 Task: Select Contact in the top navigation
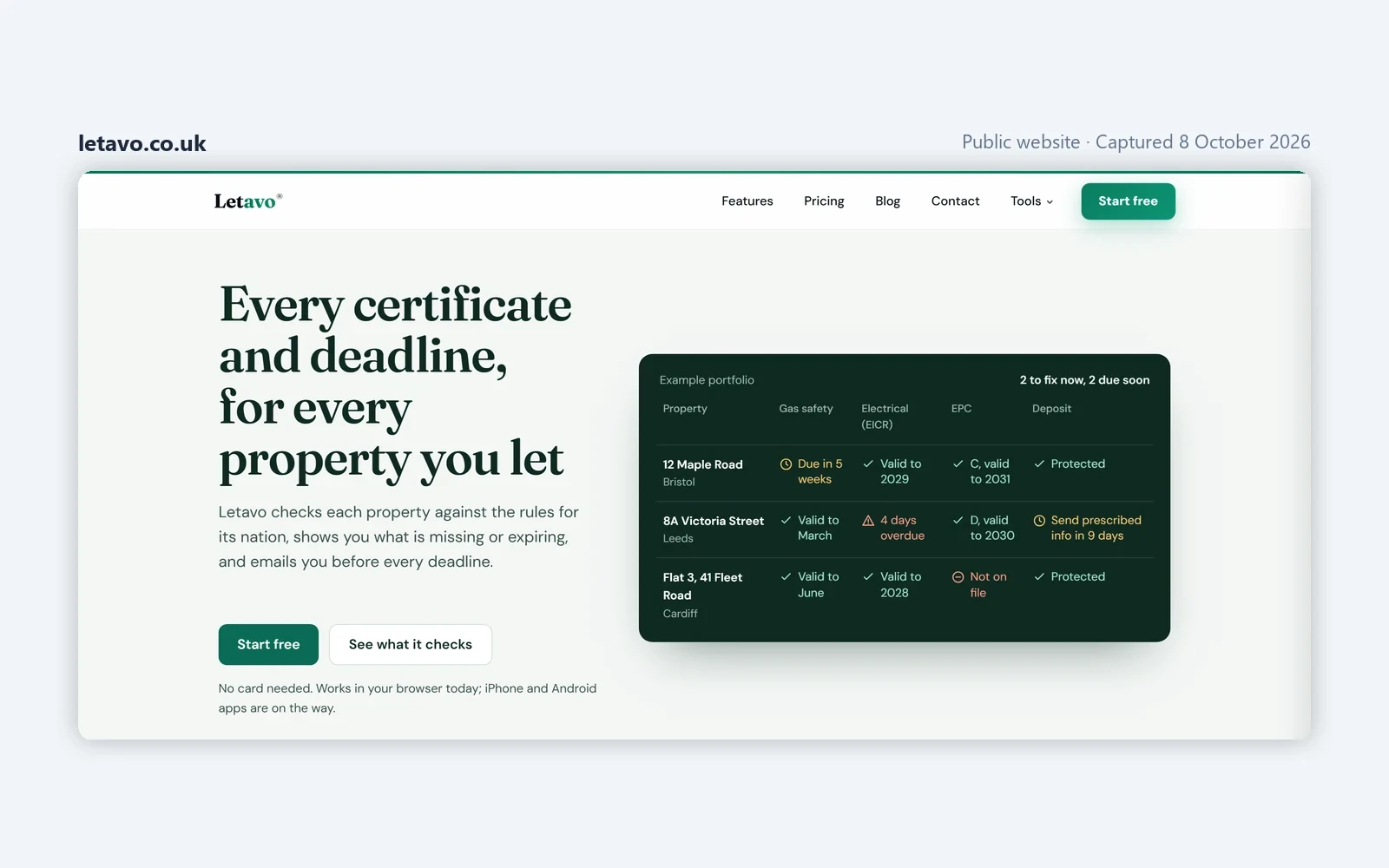pyautogui.click(x=955, y=201)
